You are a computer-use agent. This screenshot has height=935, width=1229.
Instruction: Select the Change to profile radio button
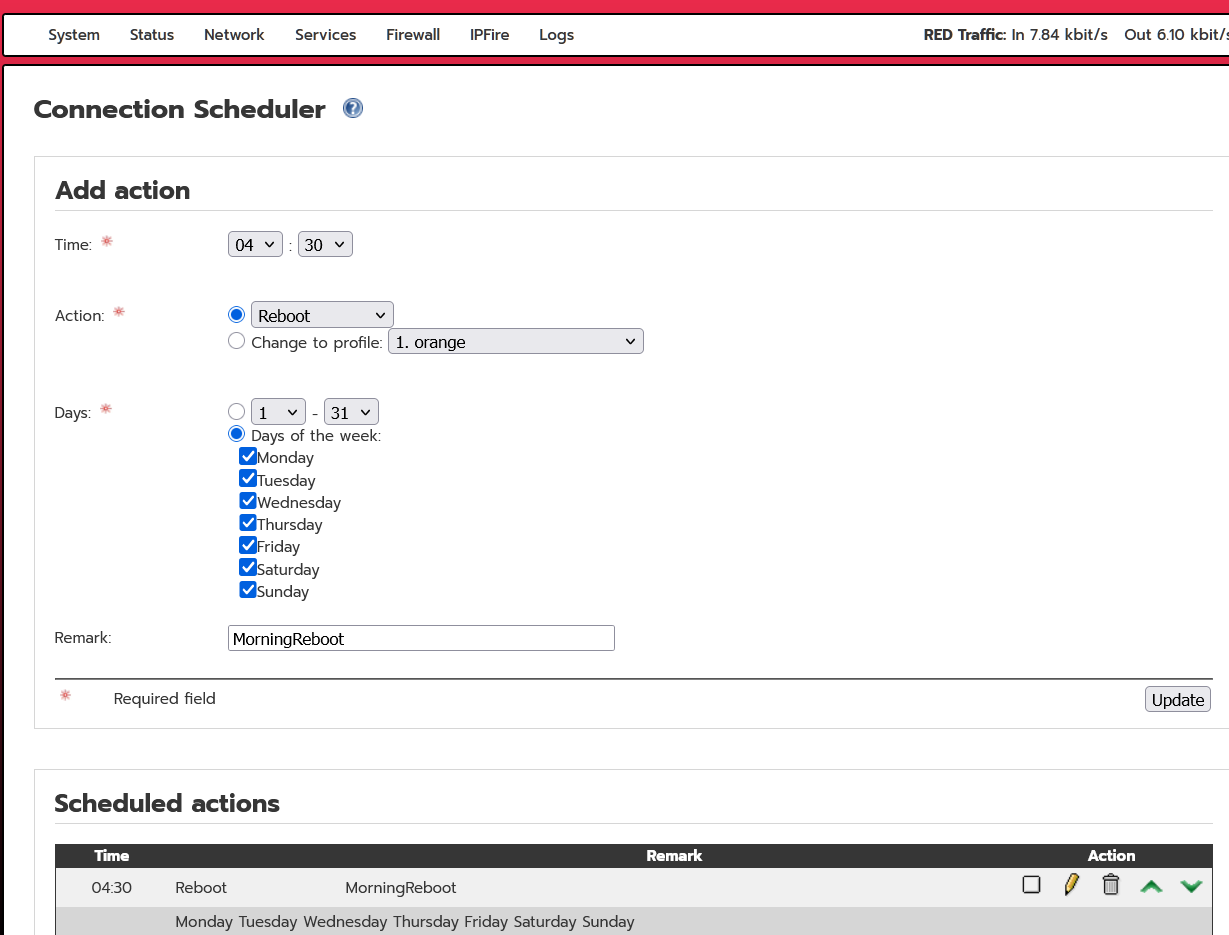[x=236, y=341]
